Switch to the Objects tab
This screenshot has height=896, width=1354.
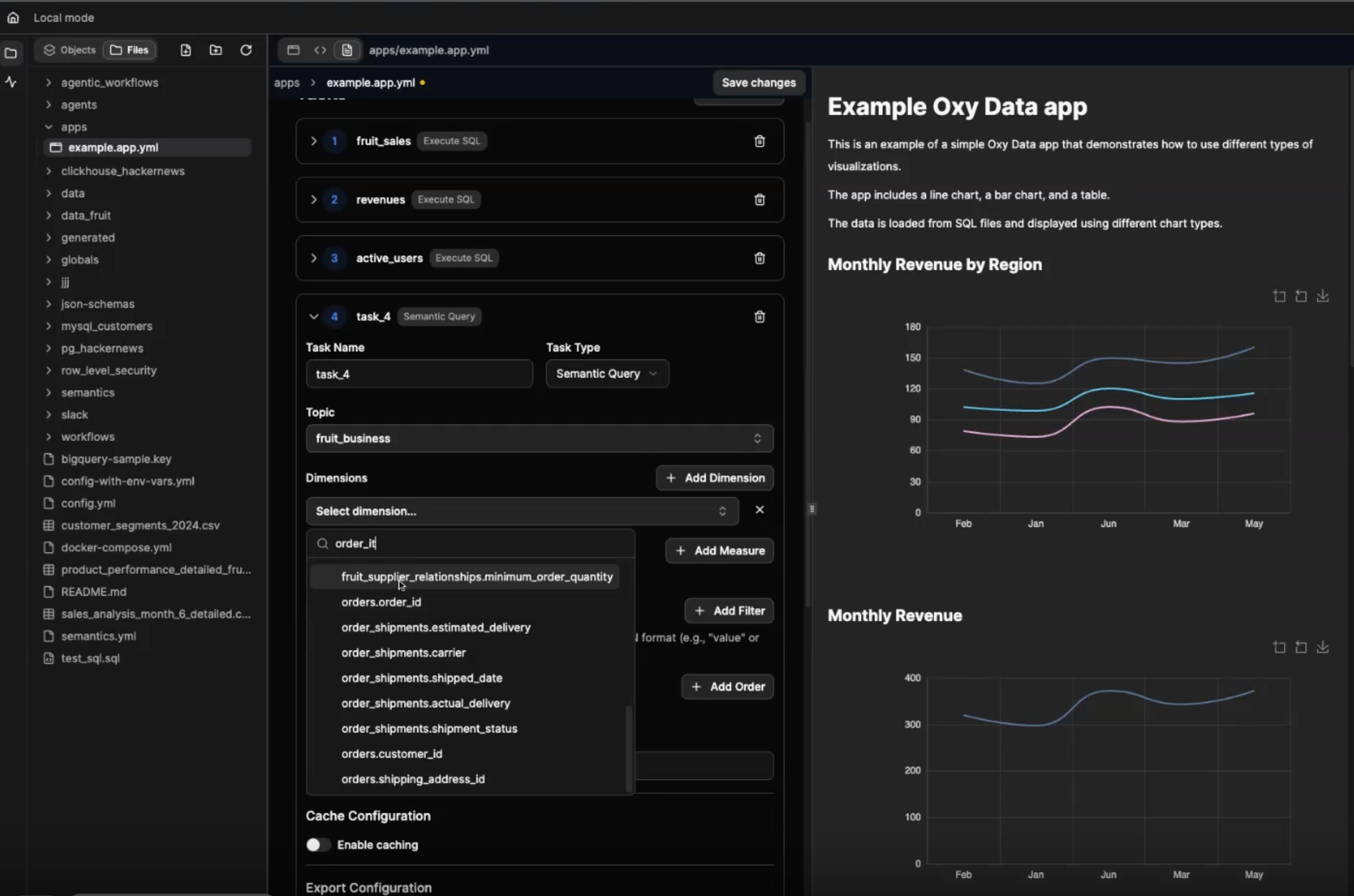click(x=70, y=50)
